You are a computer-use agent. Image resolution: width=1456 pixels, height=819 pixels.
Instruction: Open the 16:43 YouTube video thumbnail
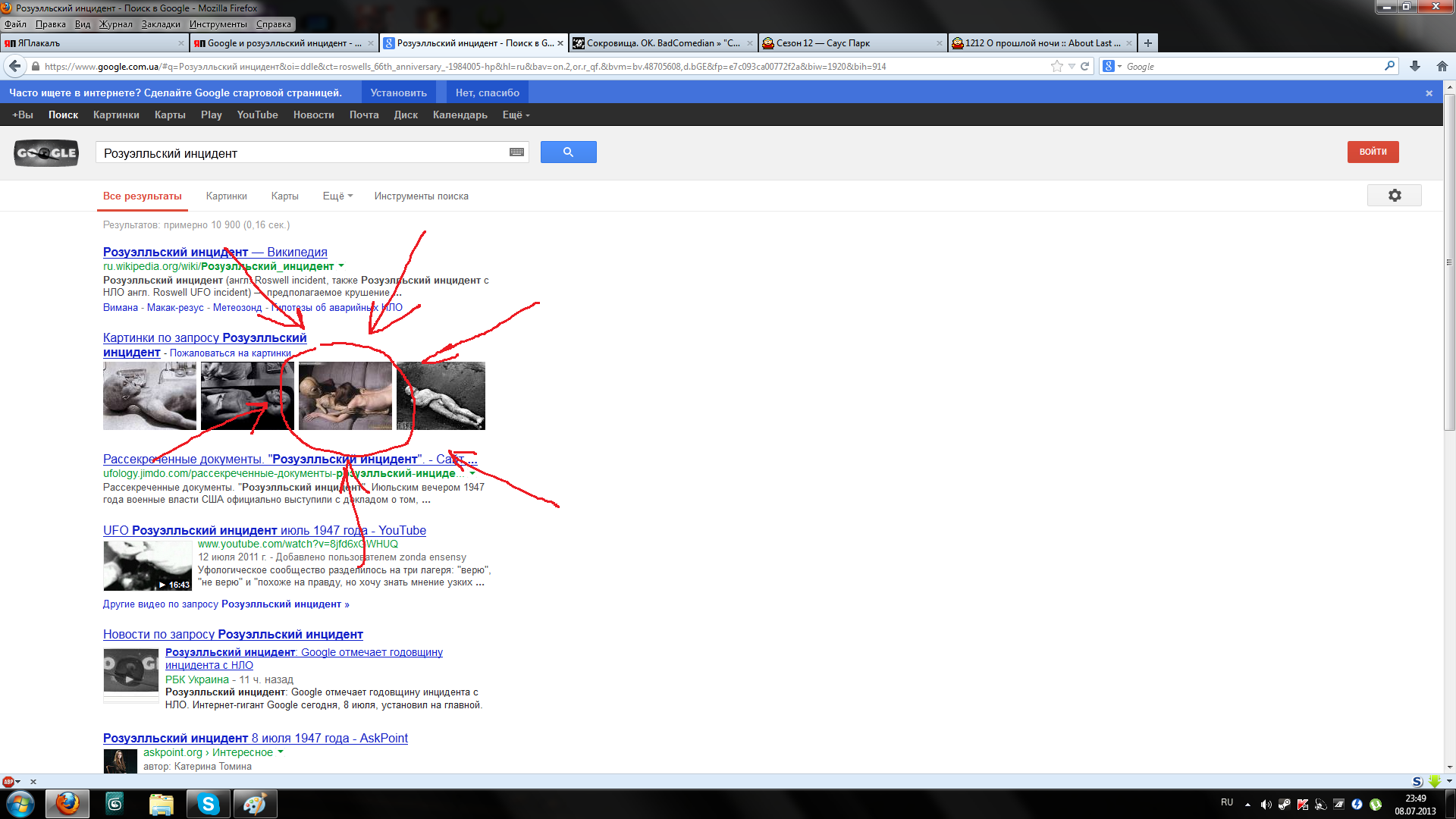coord(148,566)
